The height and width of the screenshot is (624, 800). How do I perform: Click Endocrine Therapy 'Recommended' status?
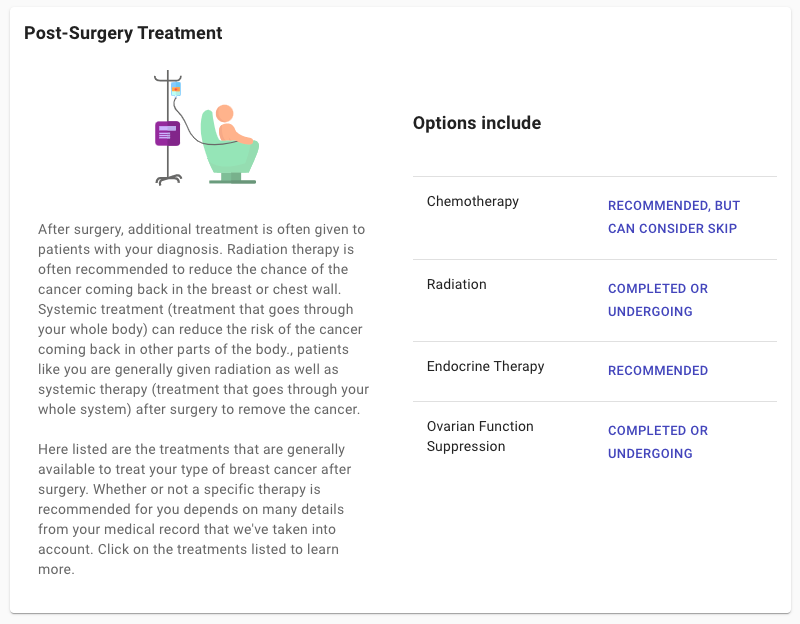coord(658,370)
